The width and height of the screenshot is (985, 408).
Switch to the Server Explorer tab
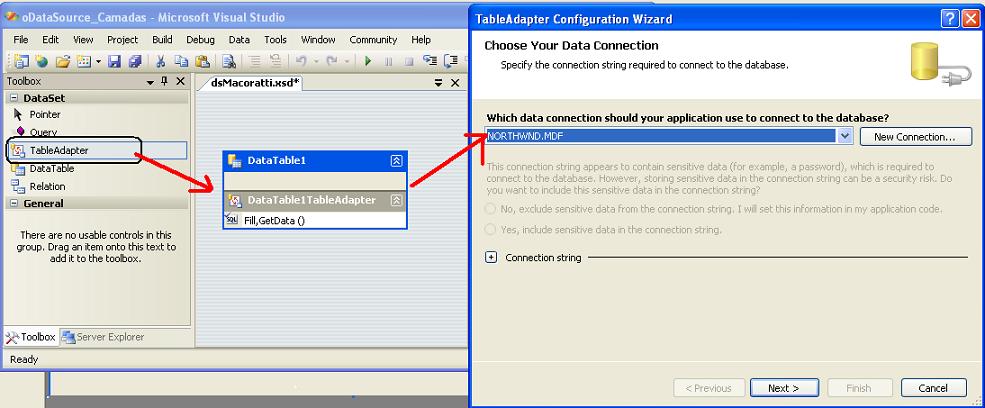pos(103,337)
